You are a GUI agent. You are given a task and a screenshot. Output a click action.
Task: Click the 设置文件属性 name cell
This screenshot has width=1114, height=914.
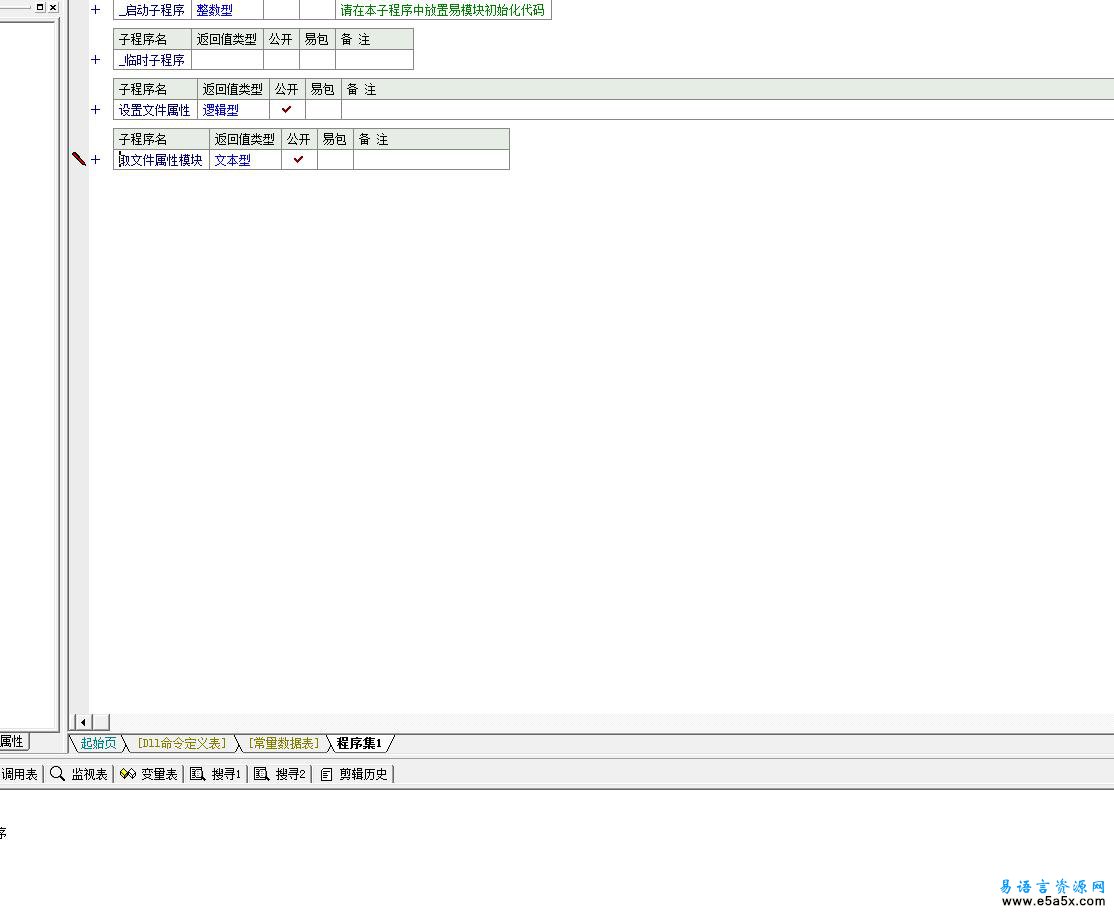[155, 109]
